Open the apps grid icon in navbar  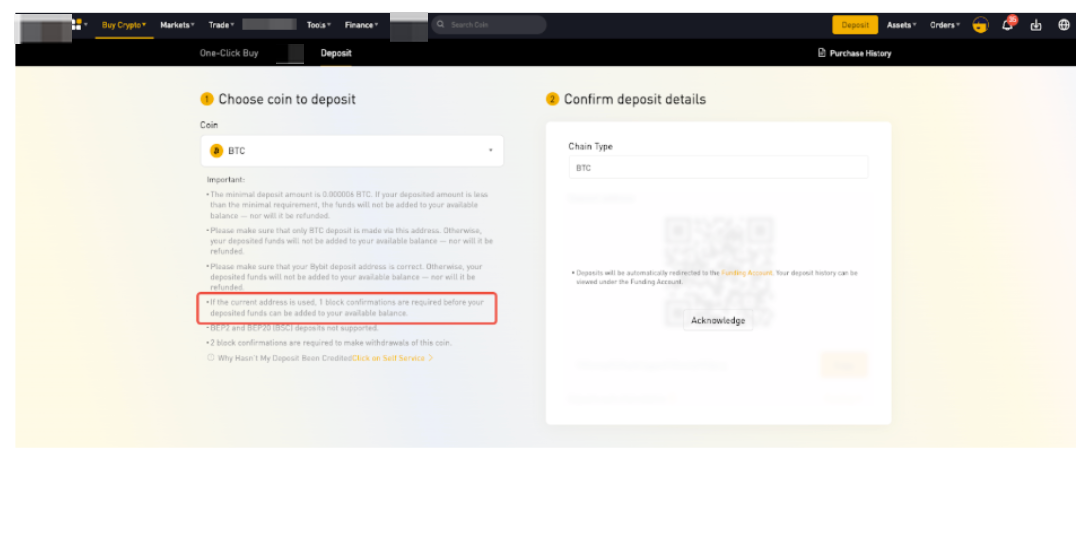[76, 25]
